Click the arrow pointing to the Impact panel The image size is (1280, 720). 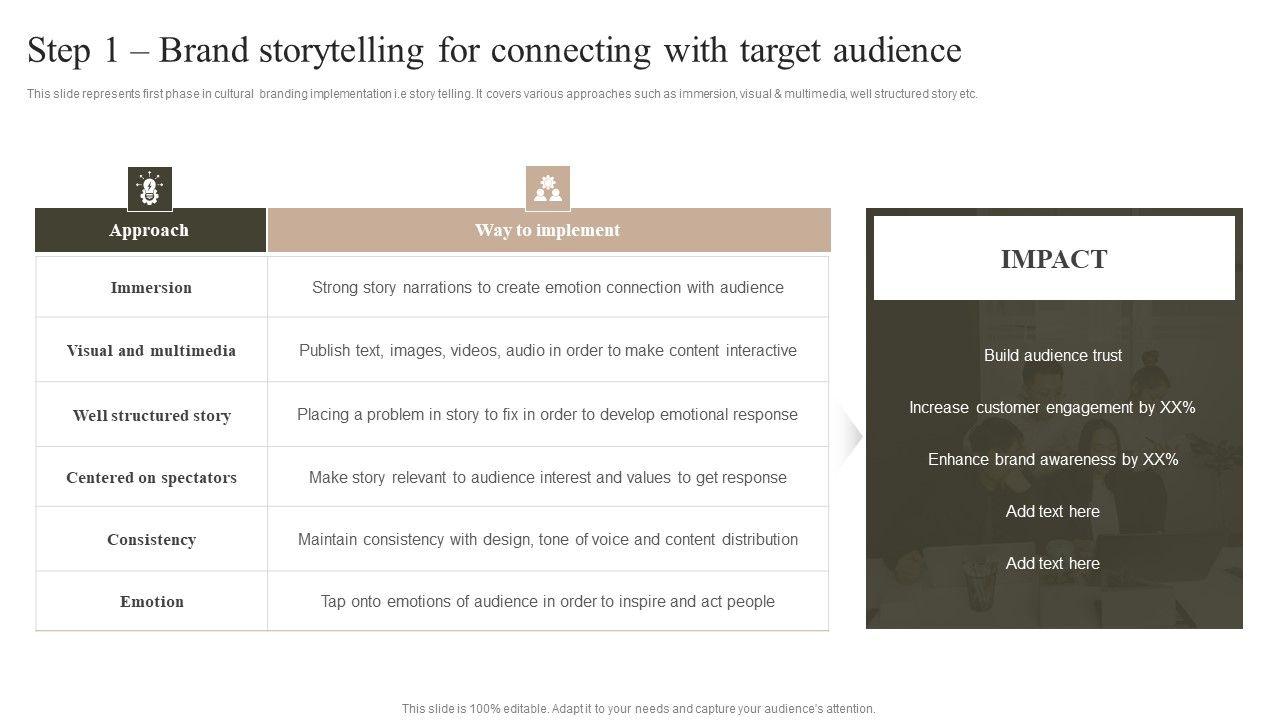tap(850, 436)
